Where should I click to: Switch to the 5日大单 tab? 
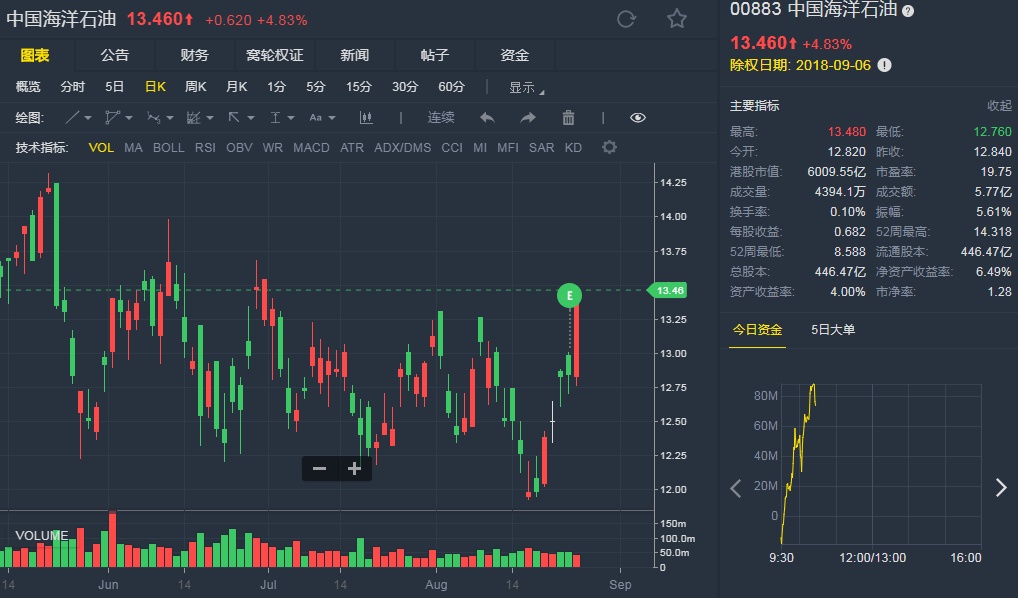click(833, 330)
